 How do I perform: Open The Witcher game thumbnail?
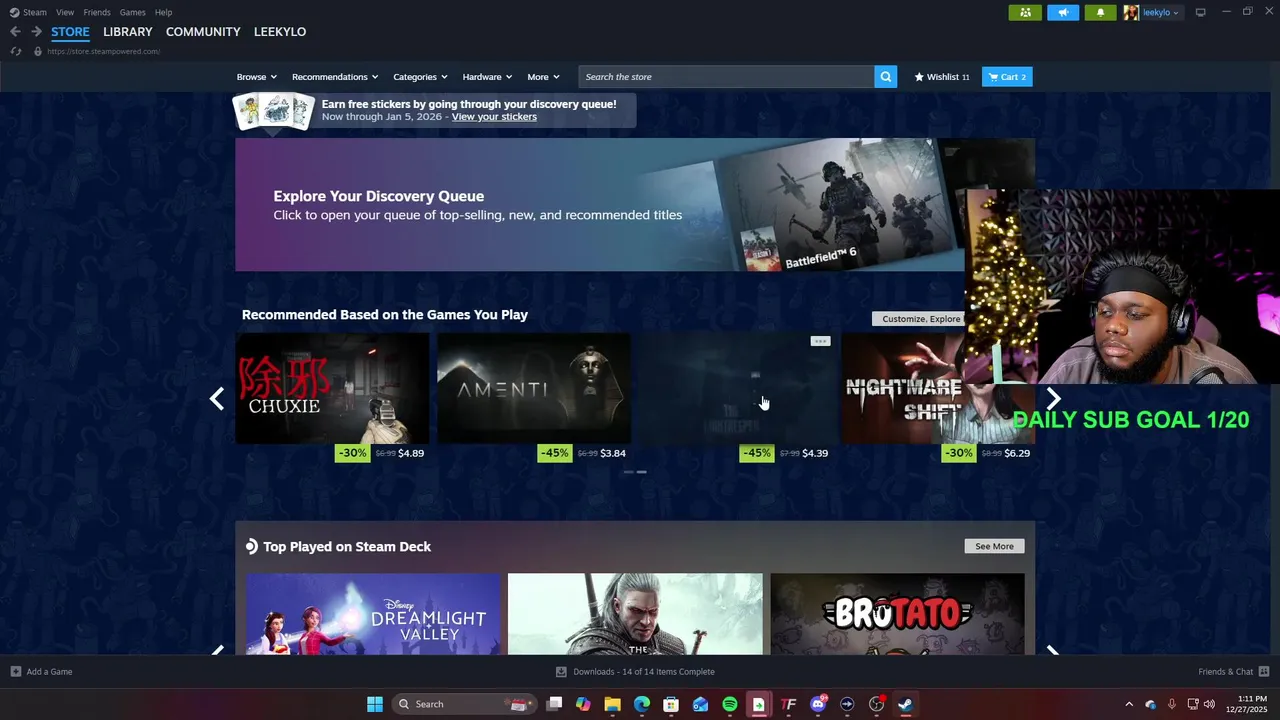[635, 614]
